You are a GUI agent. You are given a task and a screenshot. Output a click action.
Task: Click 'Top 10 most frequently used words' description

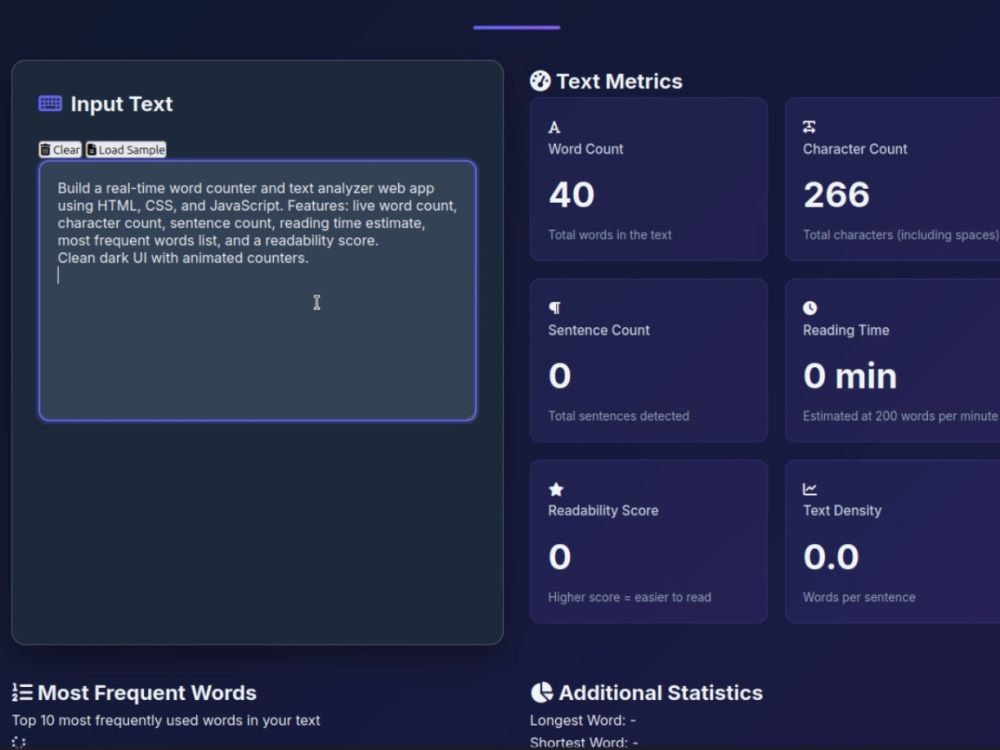[x=166, y=721]
